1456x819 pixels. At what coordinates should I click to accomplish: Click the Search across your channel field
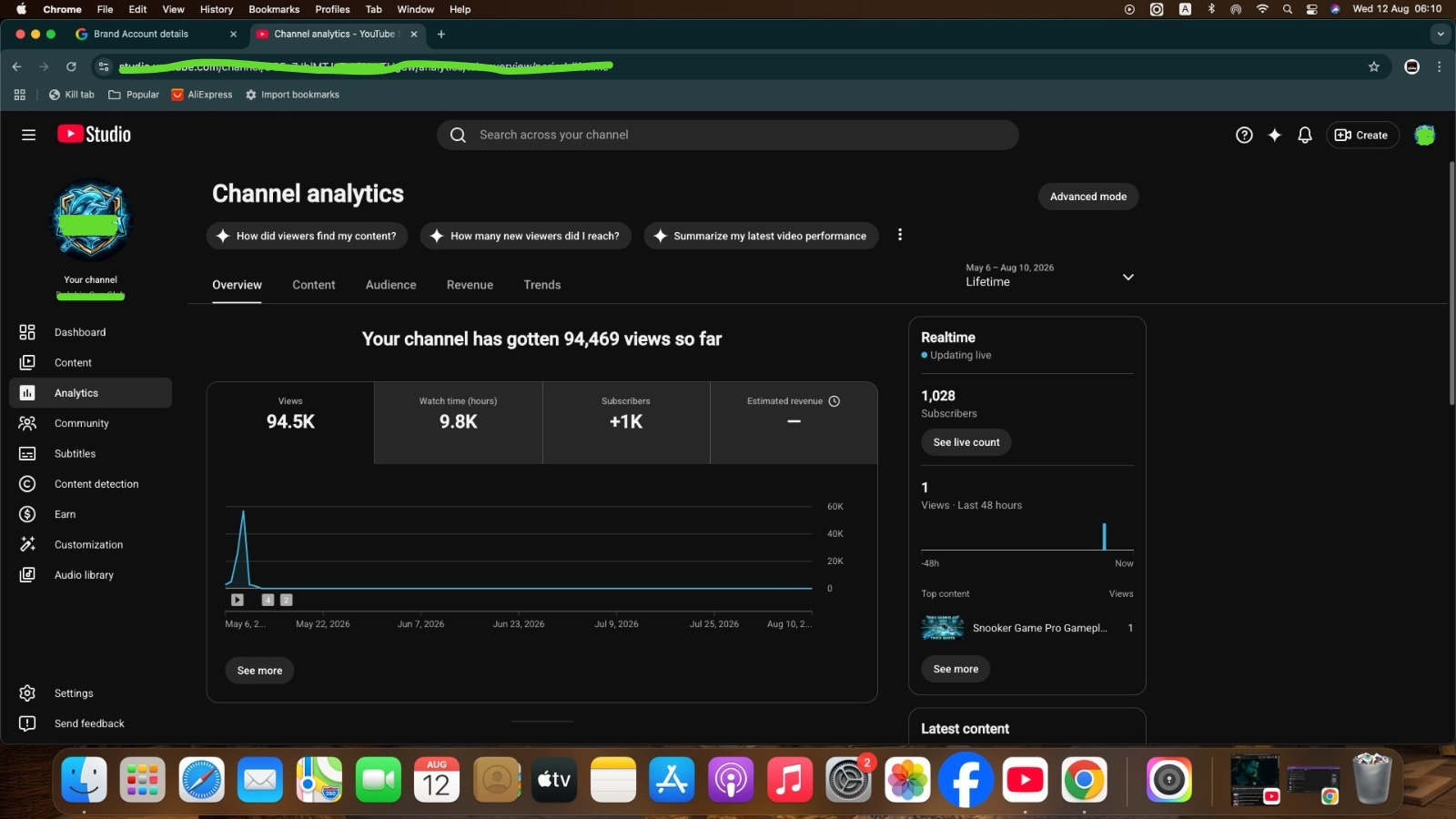[728, 135]
